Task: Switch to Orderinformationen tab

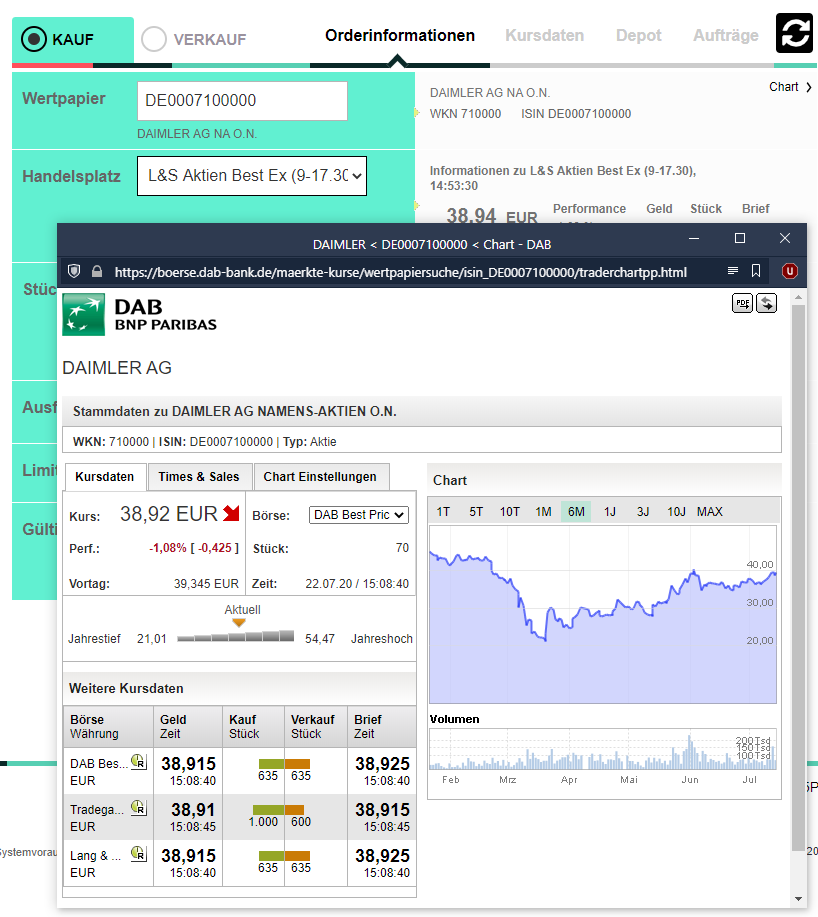Action: (x=400, y=36)
